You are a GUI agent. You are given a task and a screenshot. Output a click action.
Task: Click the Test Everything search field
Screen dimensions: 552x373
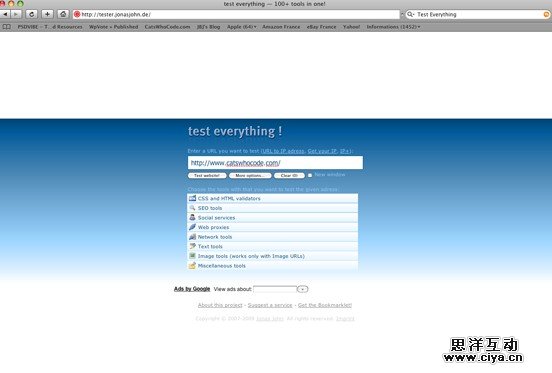click(x=477, y=14)
